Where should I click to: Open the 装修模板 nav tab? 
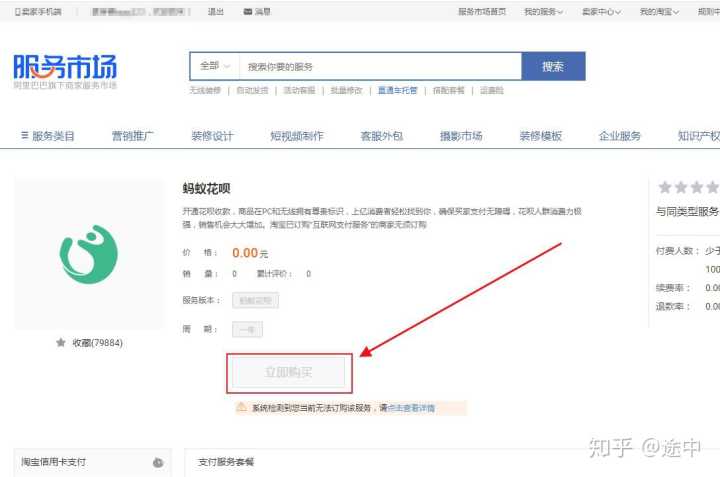point(540,136)
